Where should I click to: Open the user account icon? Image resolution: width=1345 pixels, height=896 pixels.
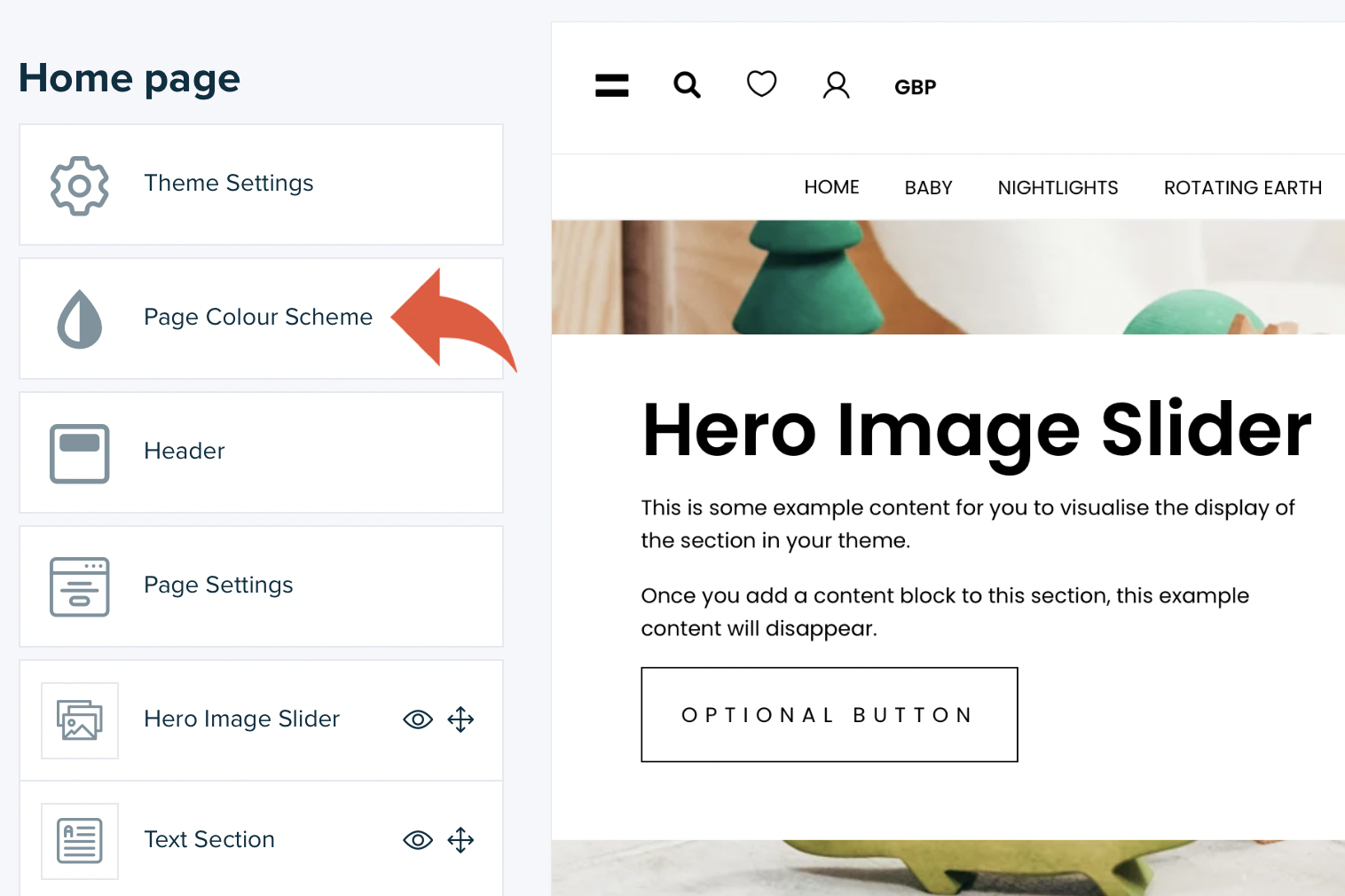pyautogui.click(x=836, y=85)
